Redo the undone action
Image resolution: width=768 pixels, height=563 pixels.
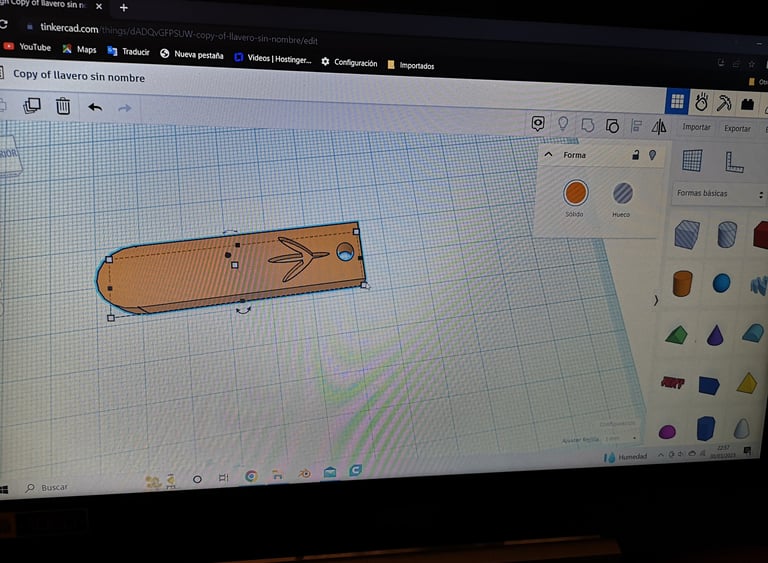pyautogui.click(x=125, y=108)
